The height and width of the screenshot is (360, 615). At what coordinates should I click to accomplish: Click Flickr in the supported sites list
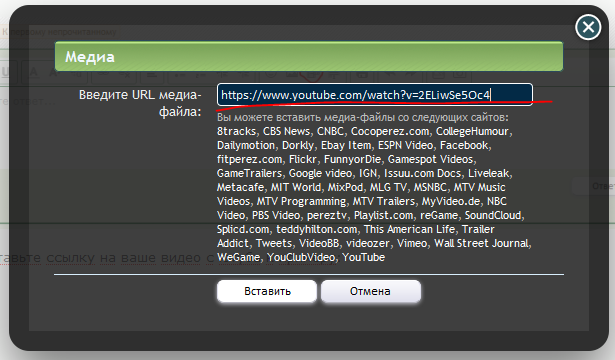(302, 159)
